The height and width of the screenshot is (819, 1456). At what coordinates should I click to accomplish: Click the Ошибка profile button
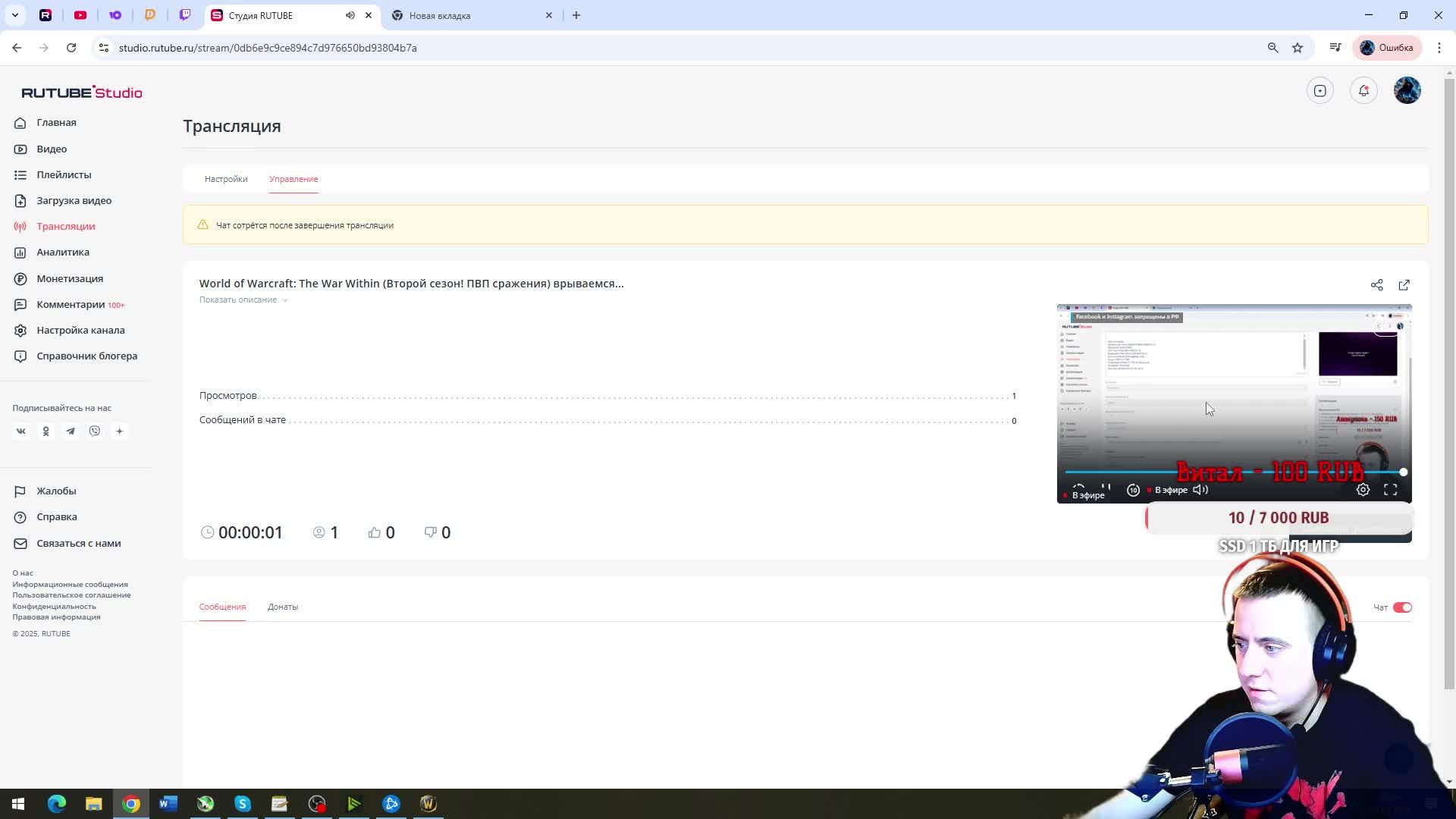(1387, 48)
